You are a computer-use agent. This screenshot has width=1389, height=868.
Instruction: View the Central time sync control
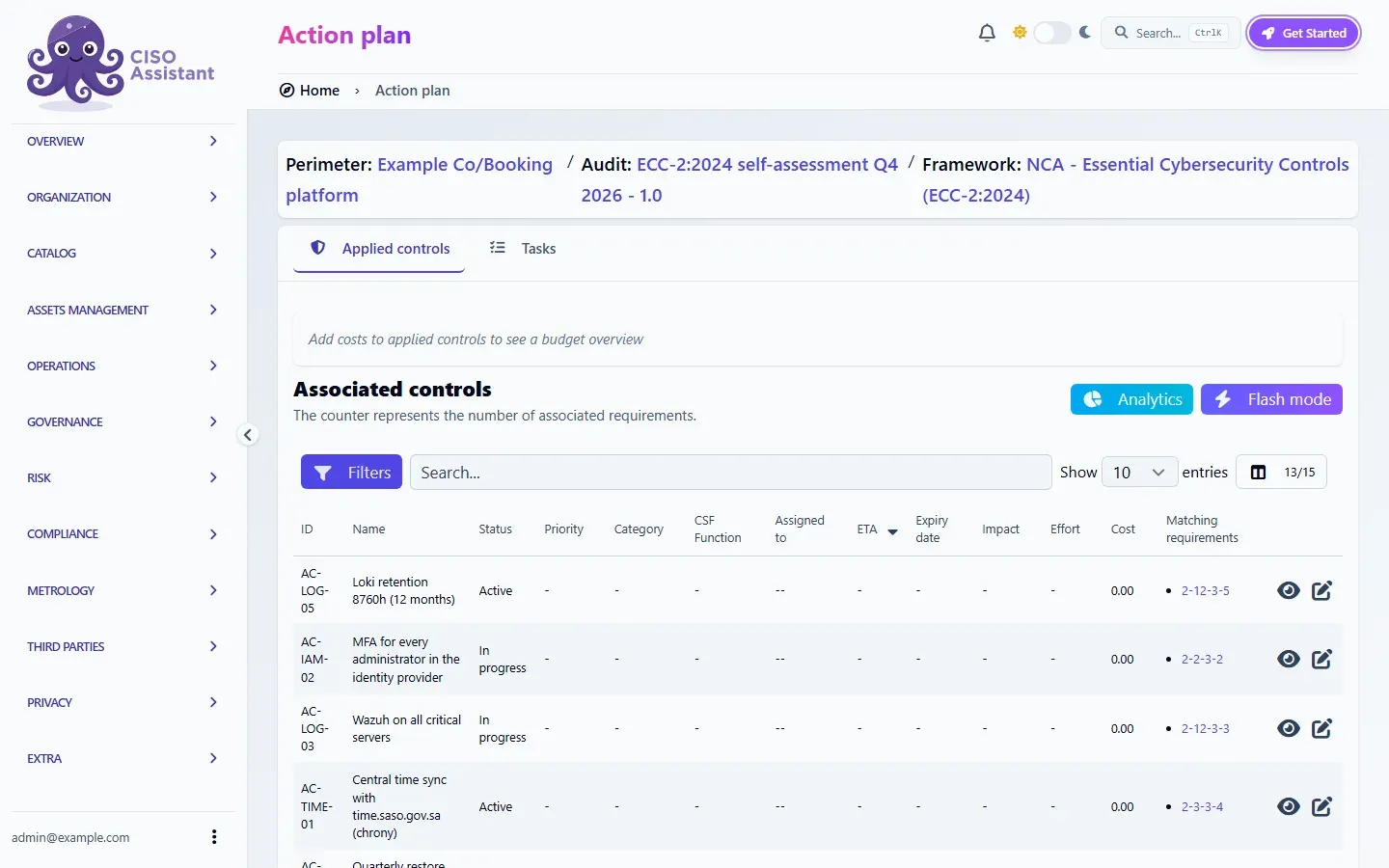point(1289,806)
